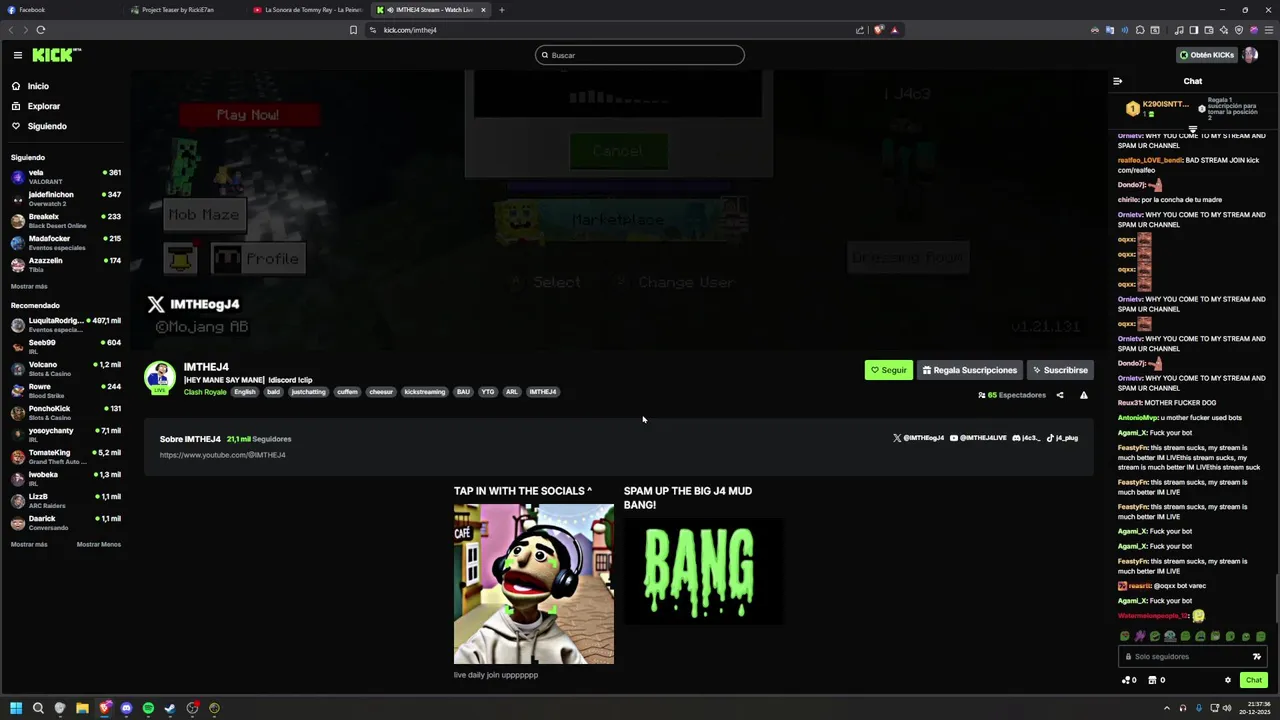Open followed channel vela
The height and width of the screenshot is (720, 1280).
pos(65,176)
